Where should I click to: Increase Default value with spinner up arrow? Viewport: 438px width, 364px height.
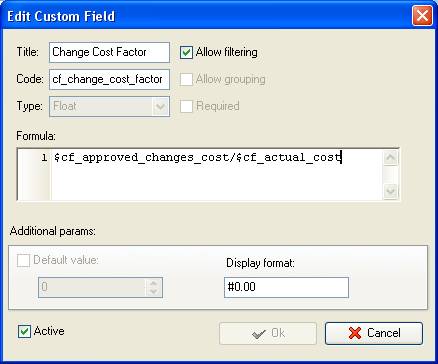[153, 284]
